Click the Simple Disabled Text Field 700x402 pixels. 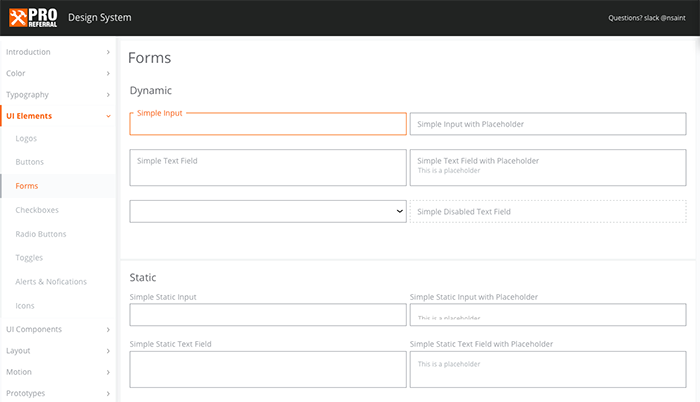(x=548, y=211)
